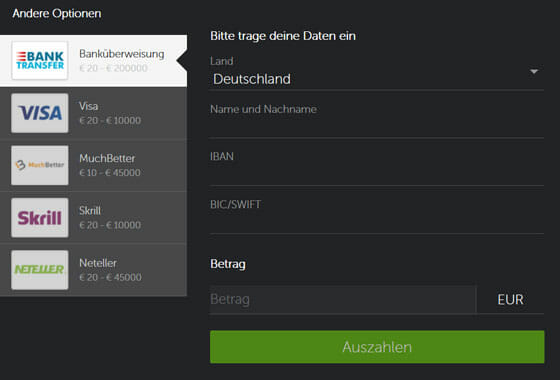
Task: Click the Bitte trage deine Daten ein heading
Action: pos(283,36)
